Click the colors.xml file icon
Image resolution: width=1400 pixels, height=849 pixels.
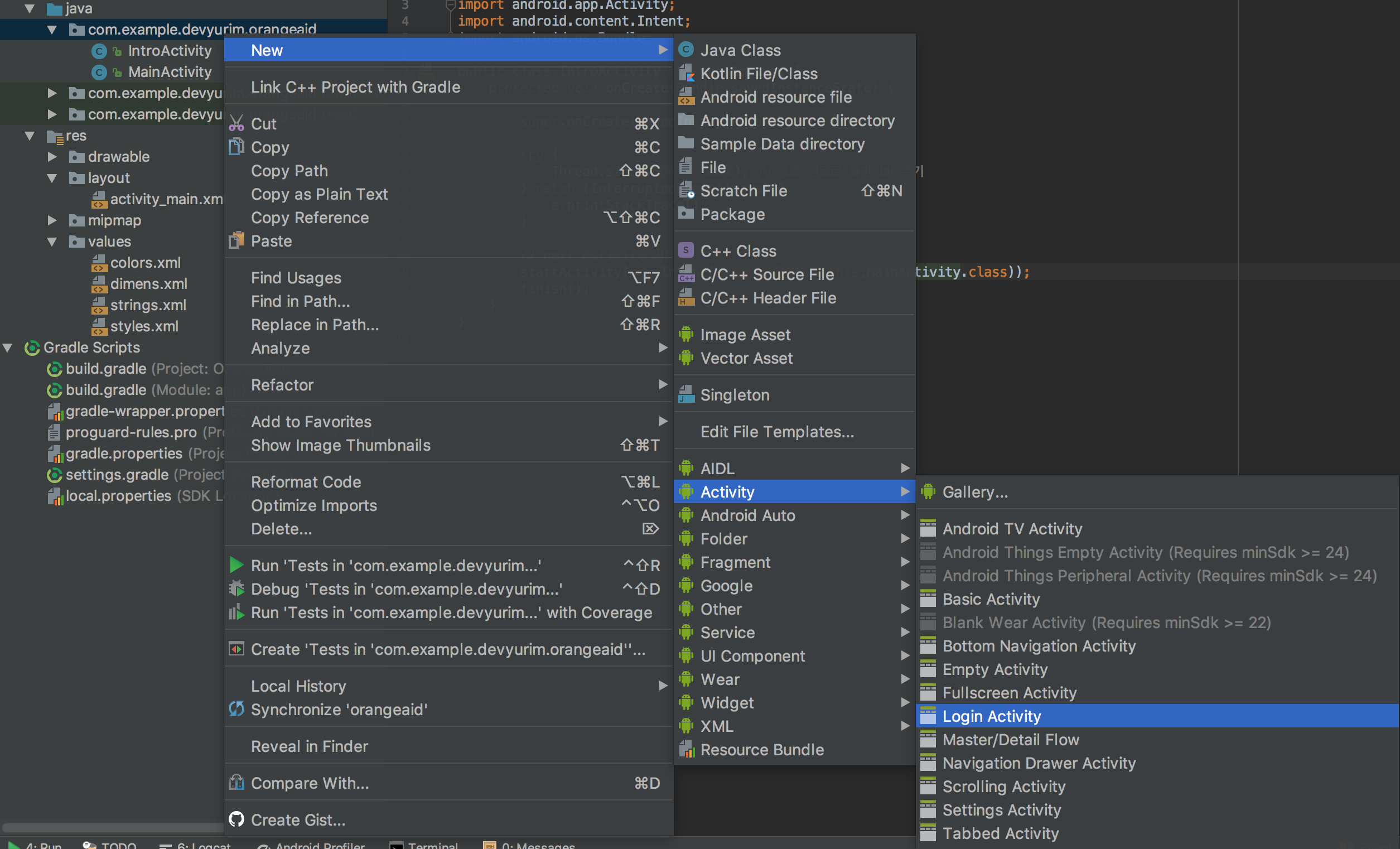coord(99,263)
